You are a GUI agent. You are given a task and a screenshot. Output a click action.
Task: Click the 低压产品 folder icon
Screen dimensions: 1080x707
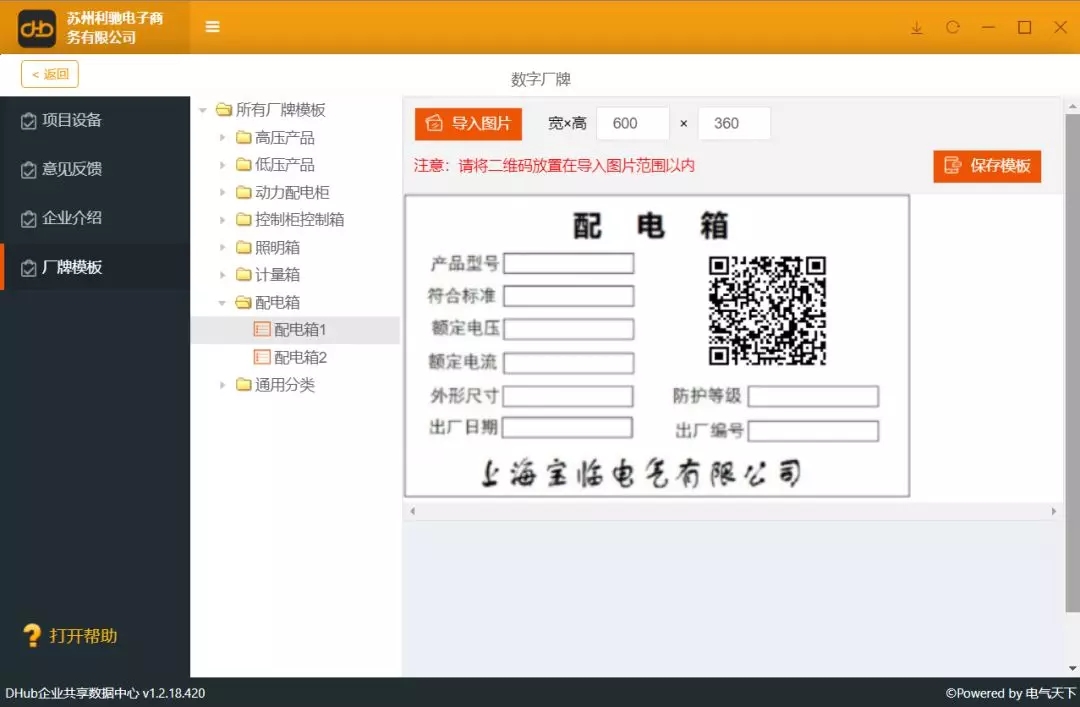(x=243, y=164)
